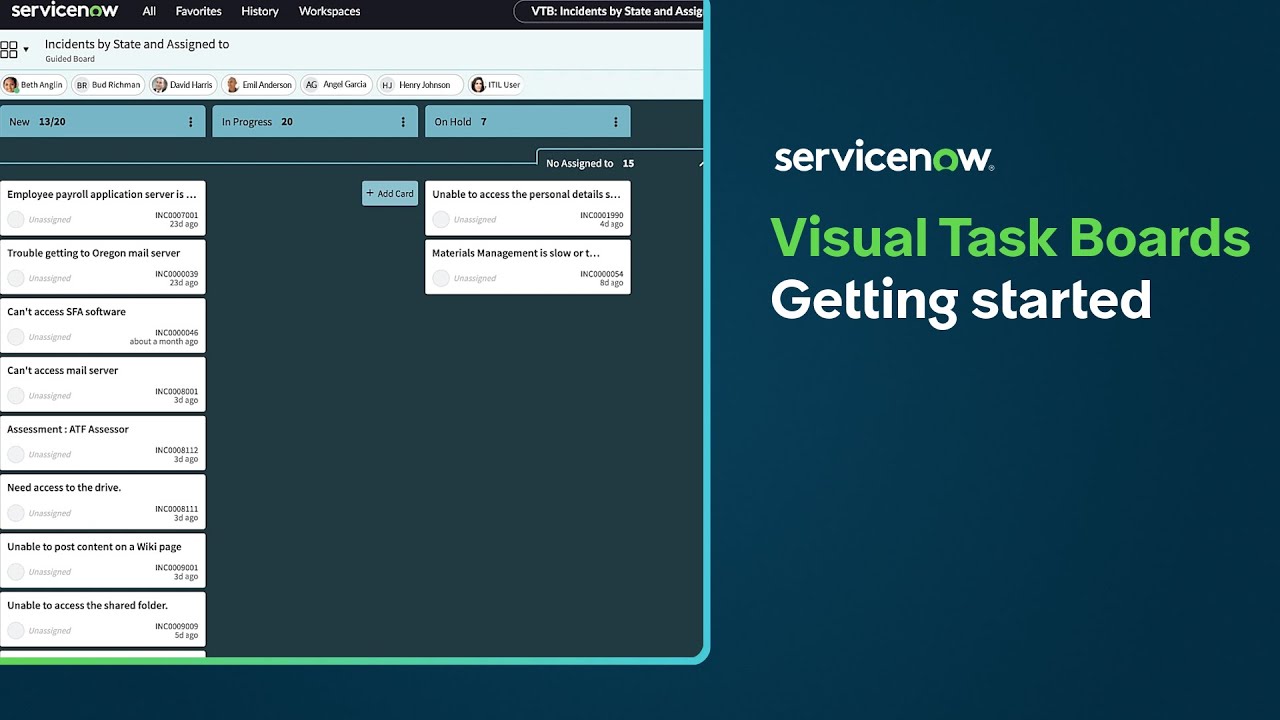1280x720 pixels.
Task: Open the History menu
Action: (x=260, y=11)
